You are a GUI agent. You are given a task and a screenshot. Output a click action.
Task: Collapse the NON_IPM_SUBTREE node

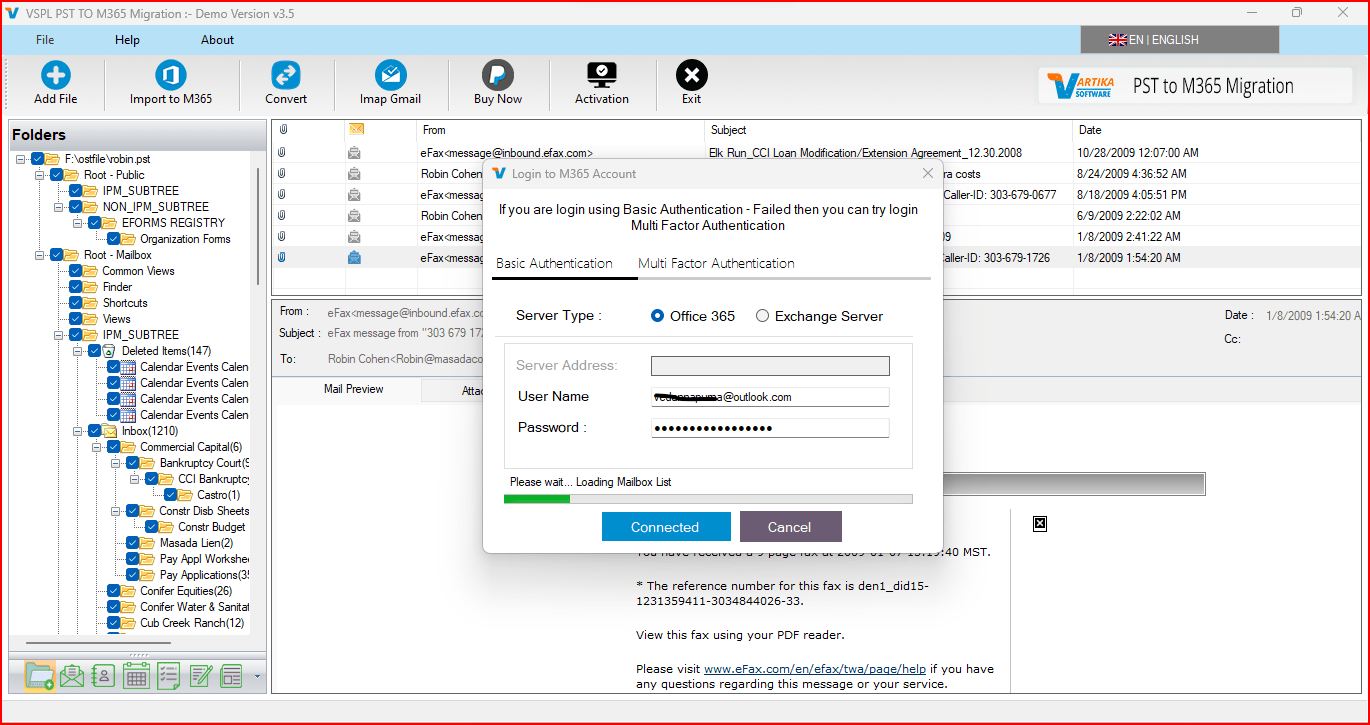tap(59, 207)
